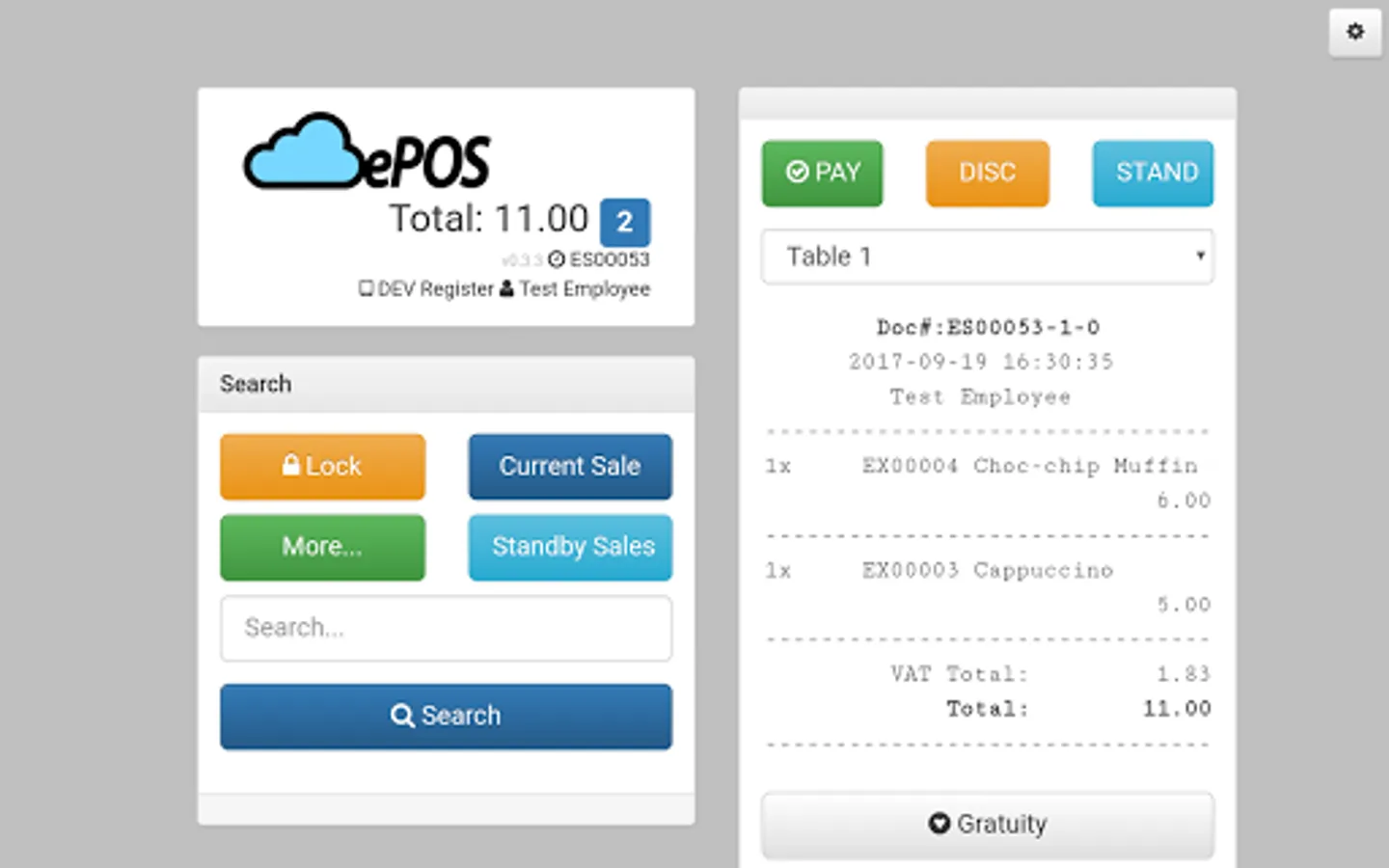Click the heart icon on Gratuity button
Screen dimensions: 1389x868
(940, 823)
